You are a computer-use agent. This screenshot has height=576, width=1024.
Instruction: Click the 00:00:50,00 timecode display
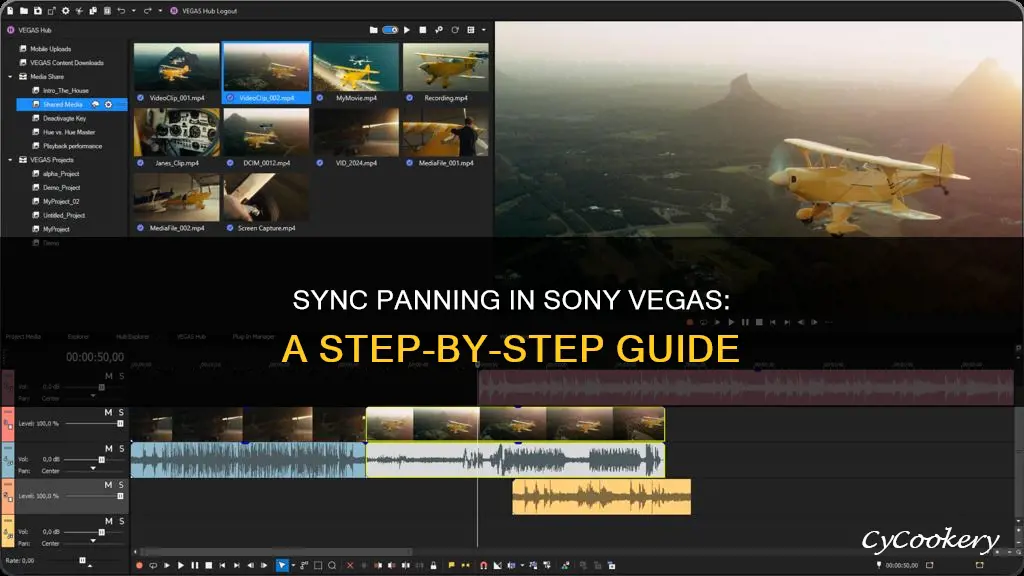(x=95, y=357)
